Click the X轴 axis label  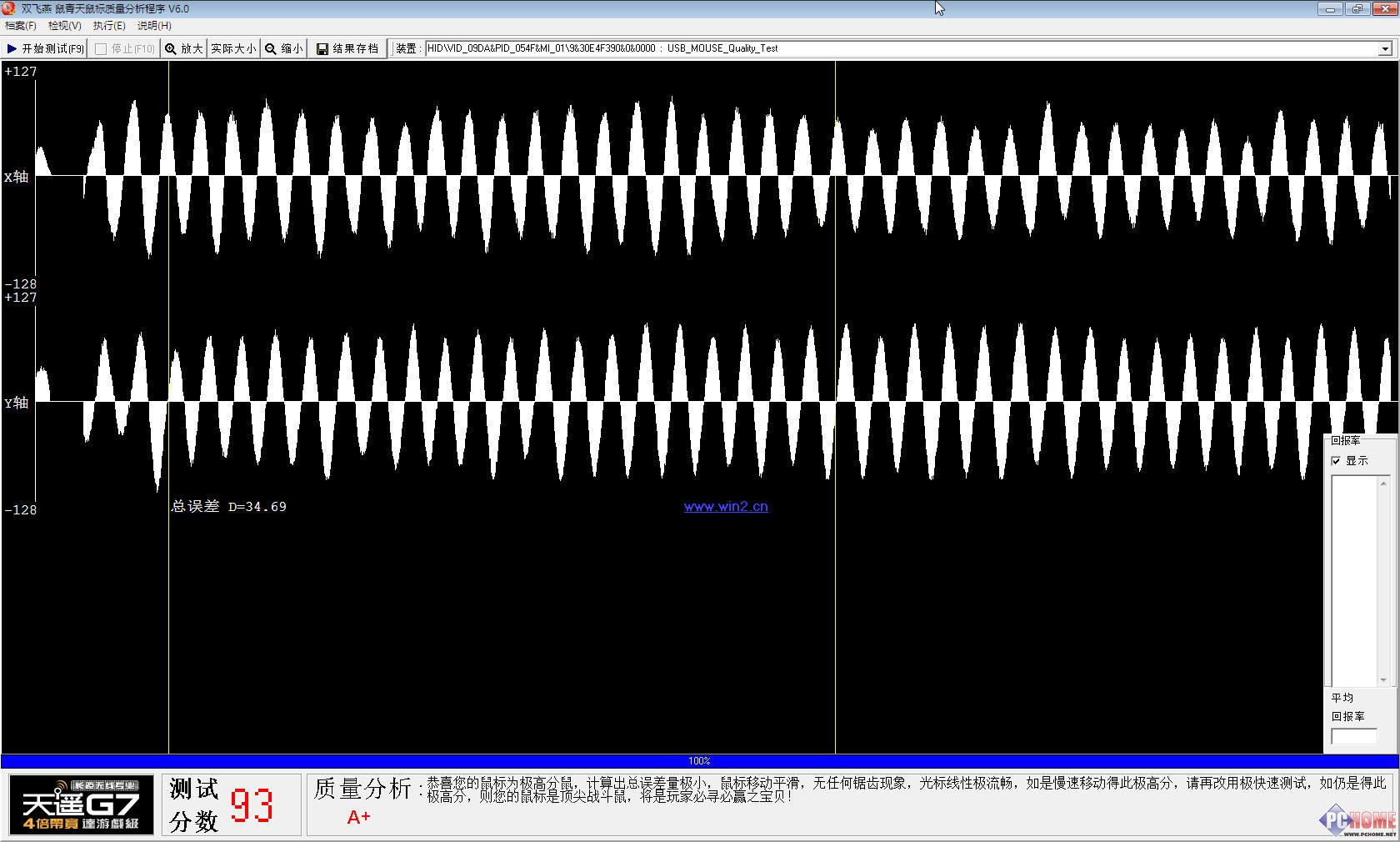click(16, 177)
